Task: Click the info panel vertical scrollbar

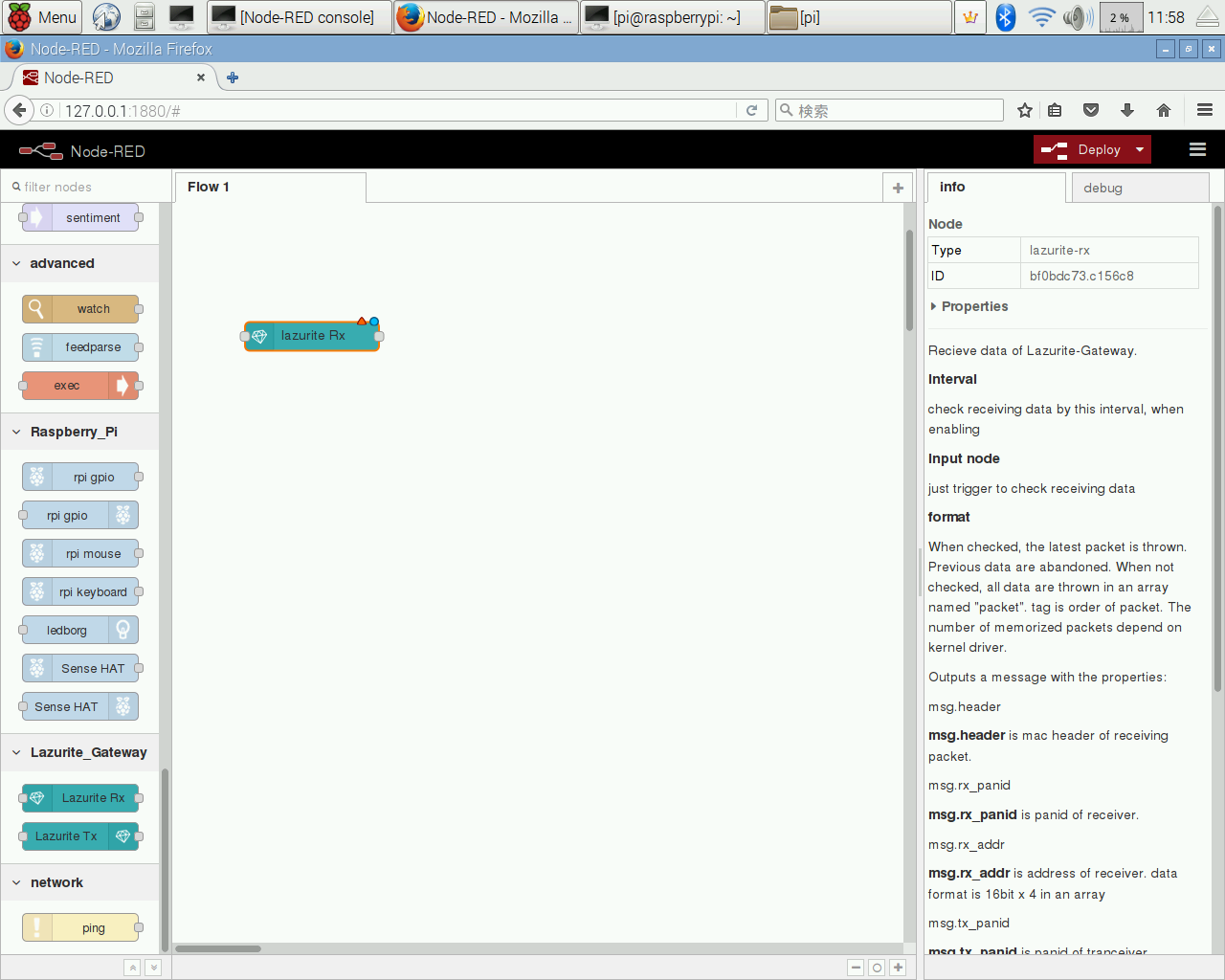Action: [1217, 448]
